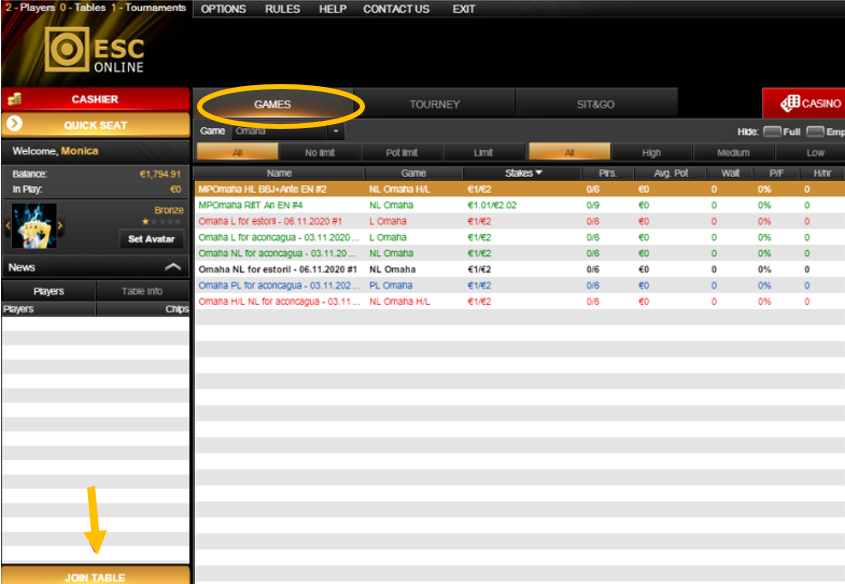Click the PL Omaha game type cell
Viewport: 845px width, 584px height.
tap(391, 286)
